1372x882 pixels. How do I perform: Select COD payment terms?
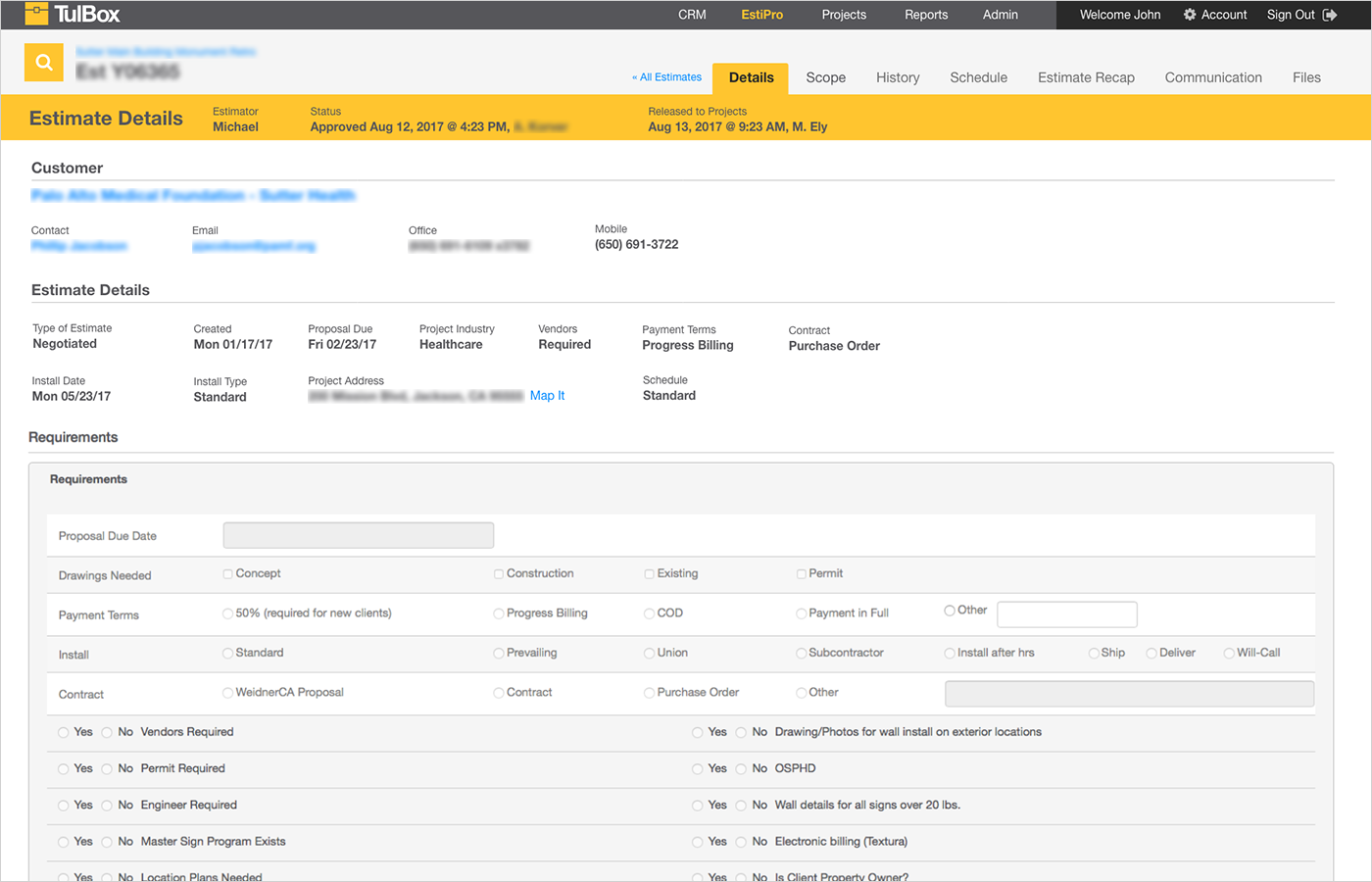[x=649, y=613]
